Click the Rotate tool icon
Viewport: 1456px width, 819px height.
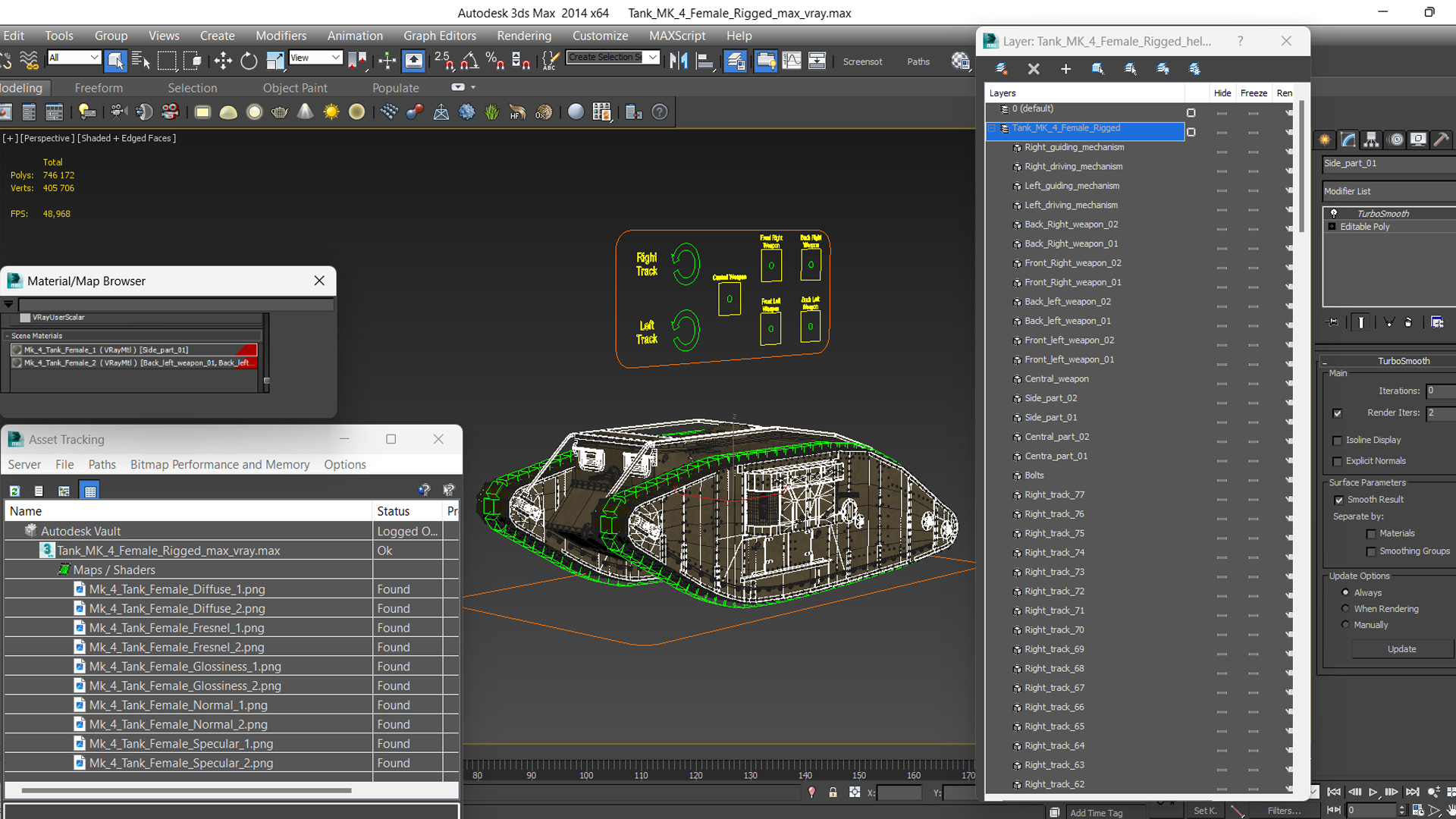tap(248, 61)
